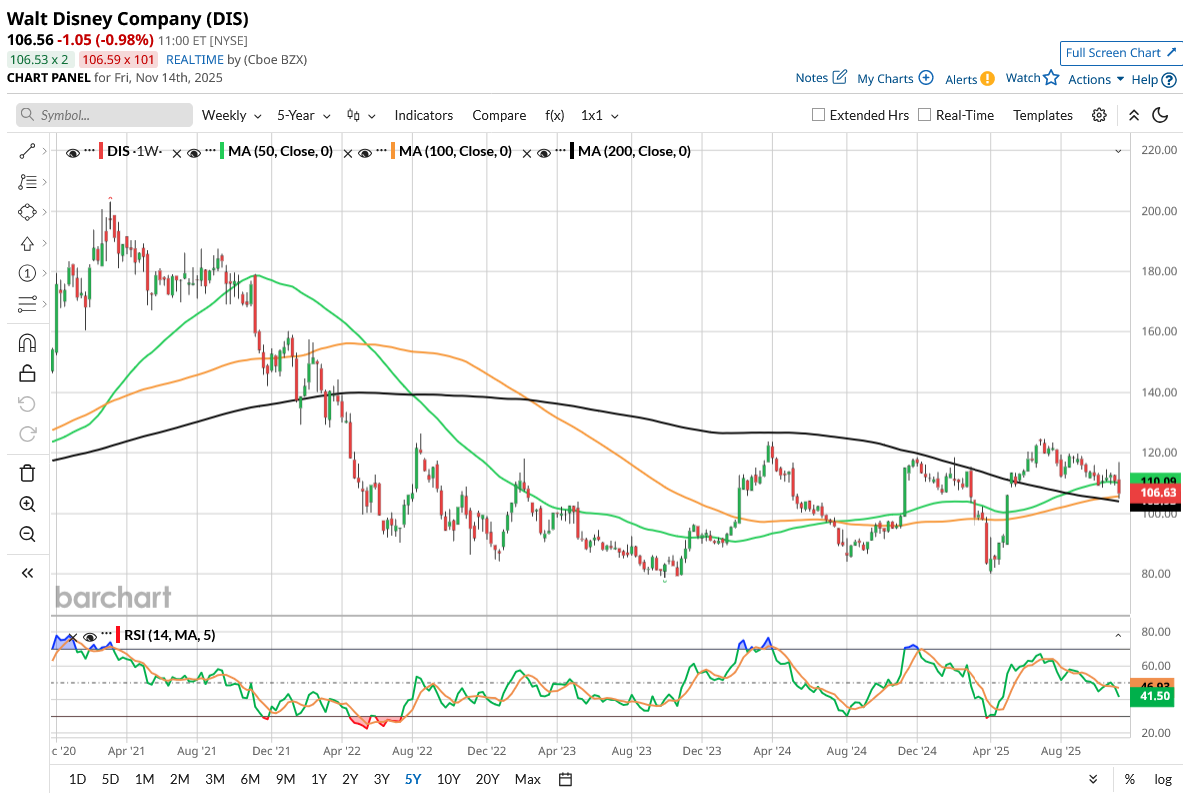Select the 1Y time range tab
1183x793 pixels.
(x=319, y=779)
